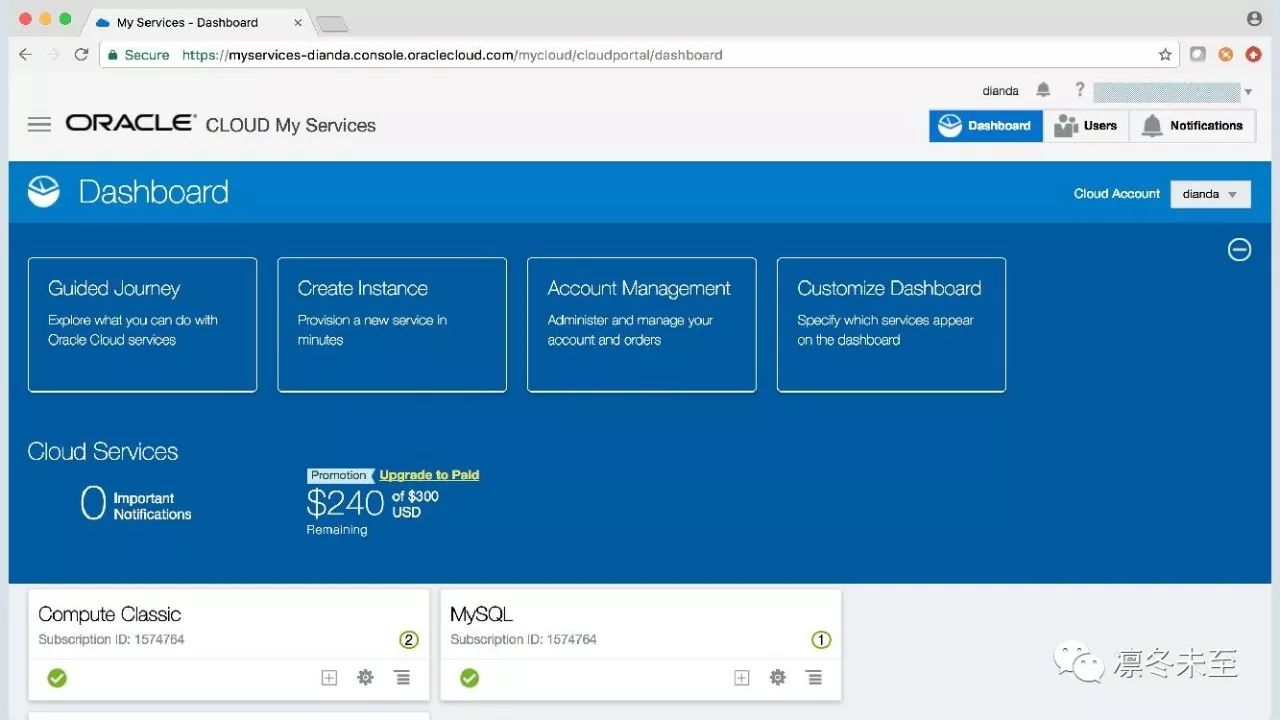This screenshot has height=720, width=1280.
Task: Click the Compute Classic Subscription ID 1574764
Action: 111,639
